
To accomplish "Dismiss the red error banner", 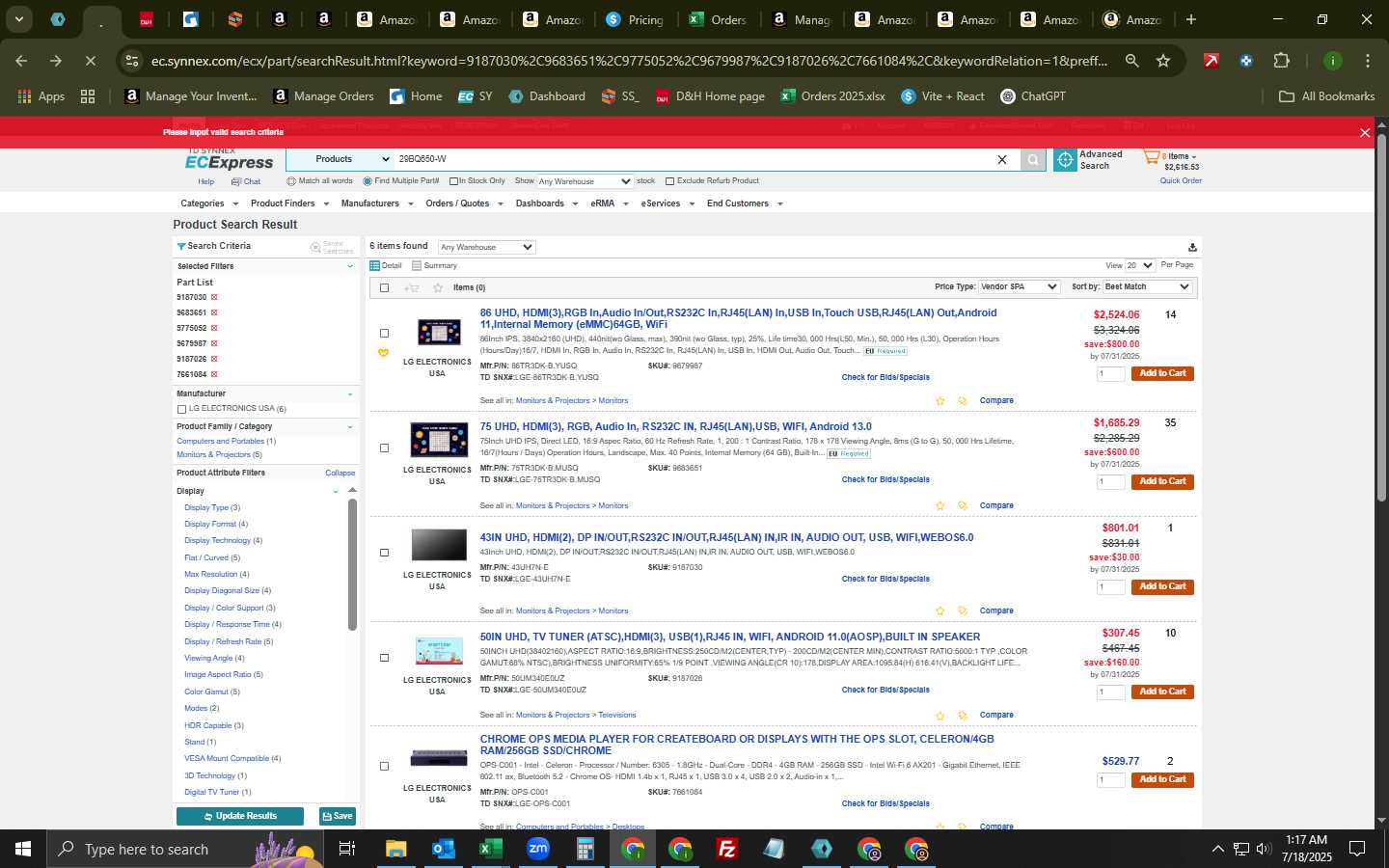I will 1365,133.
